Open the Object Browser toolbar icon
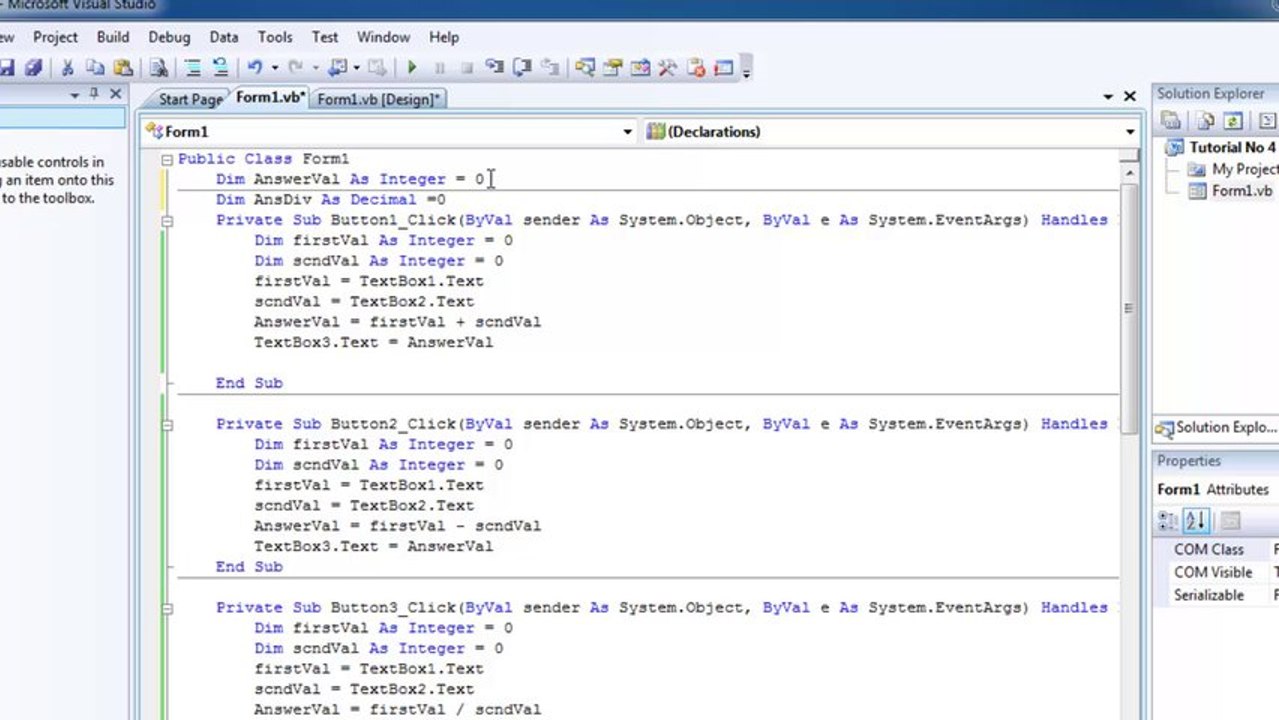1279x720 pixels. click(640, 68)
